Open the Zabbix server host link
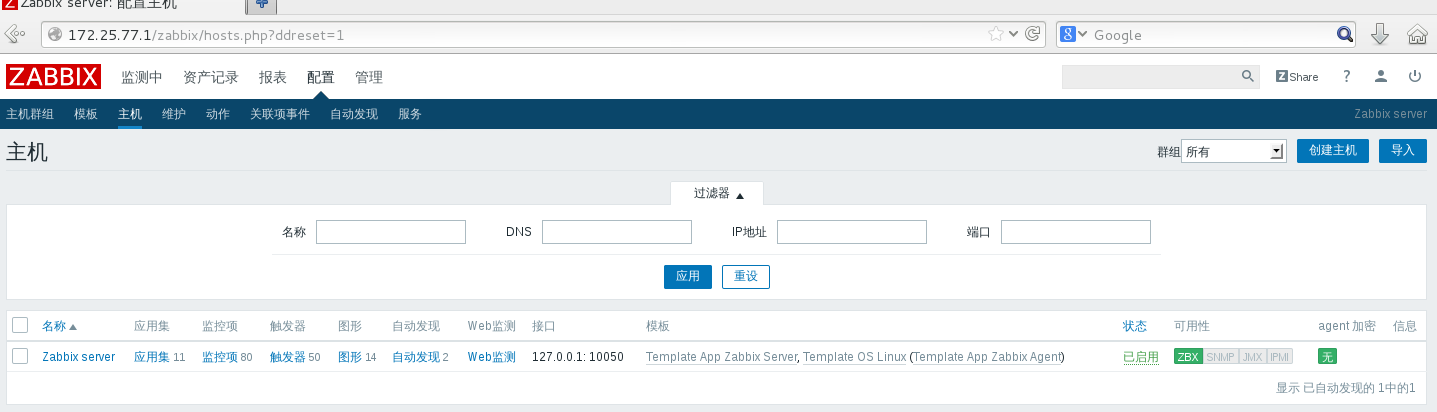1437x412 pixels. [79, 357]
